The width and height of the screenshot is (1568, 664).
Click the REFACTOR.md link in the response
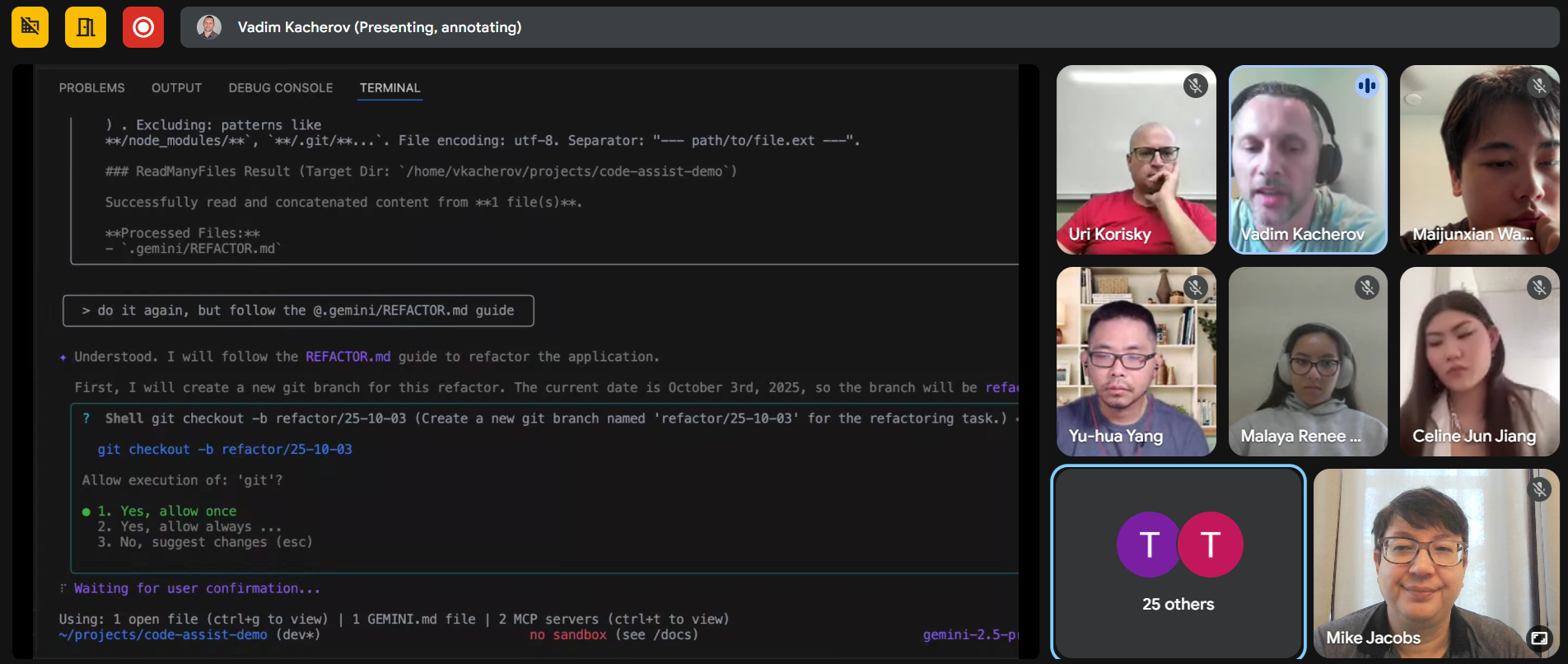[348, 357]
